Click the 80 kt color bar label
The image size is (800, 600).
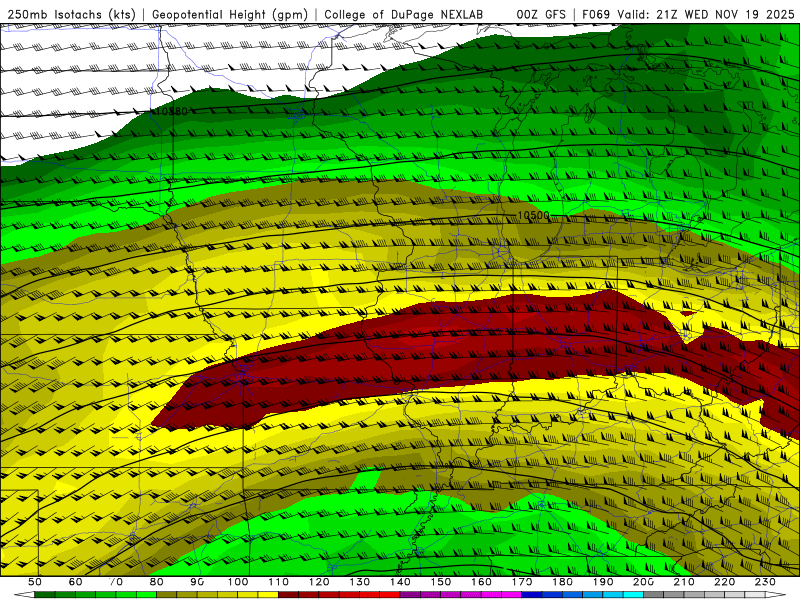(157, 582)
